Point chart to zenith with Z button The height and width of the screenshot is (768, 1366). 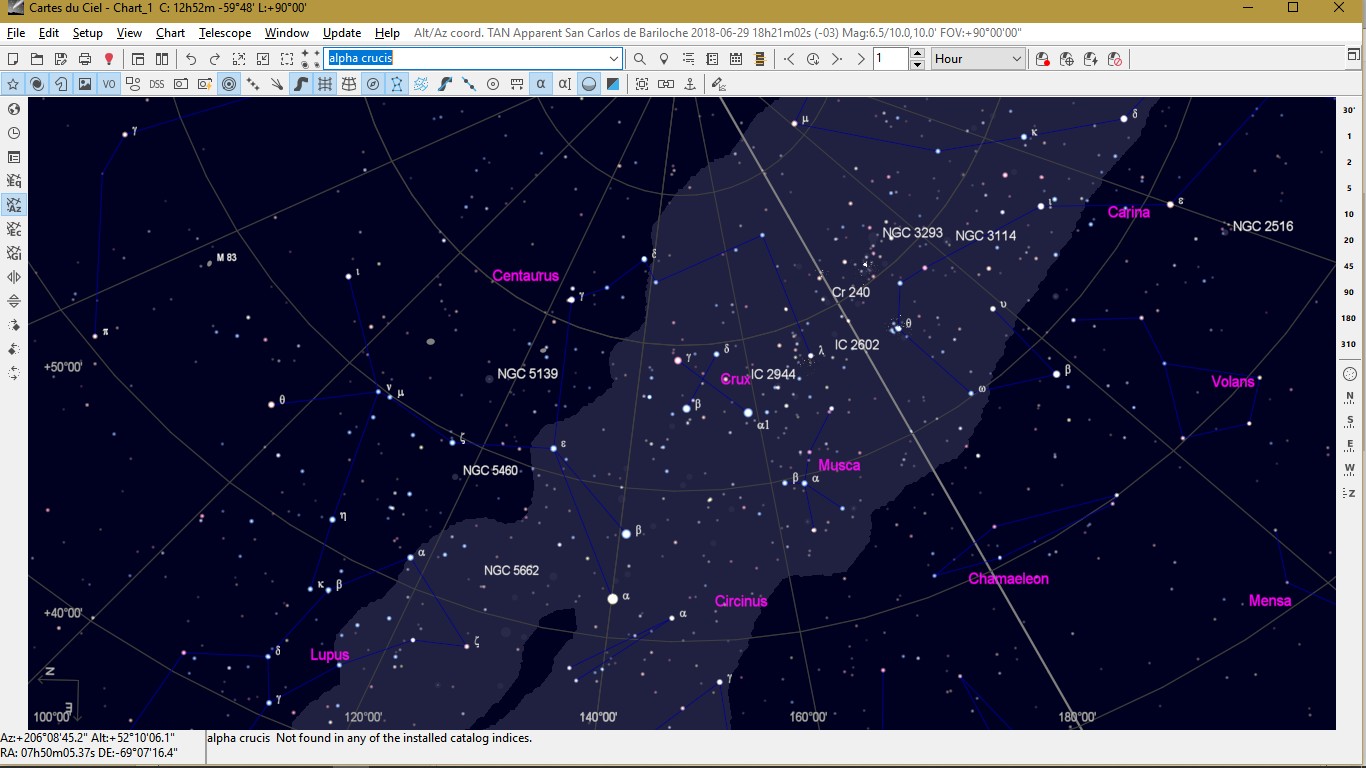point(1350,493)
